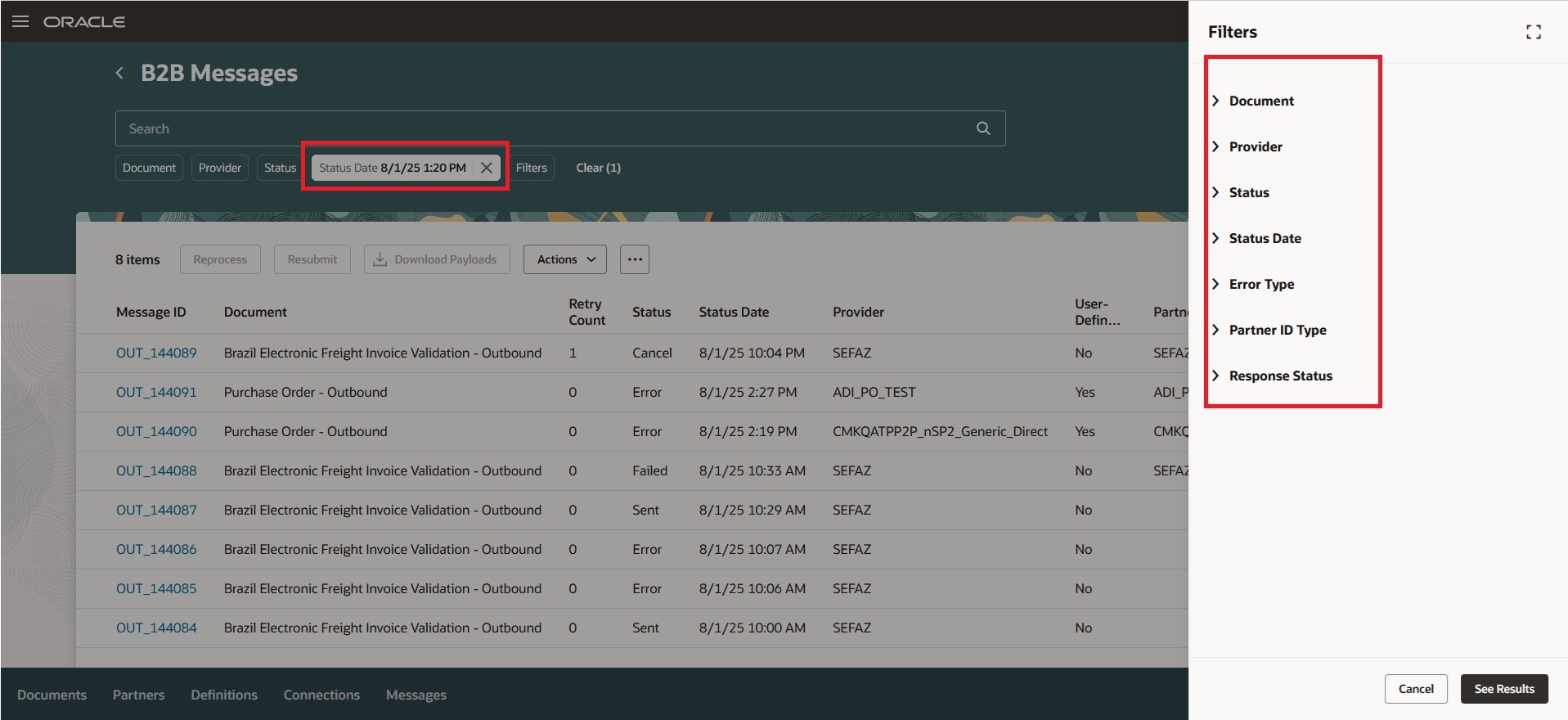Open the three-dots more actions button
The image size is (1568, 720).
(634, 259)
